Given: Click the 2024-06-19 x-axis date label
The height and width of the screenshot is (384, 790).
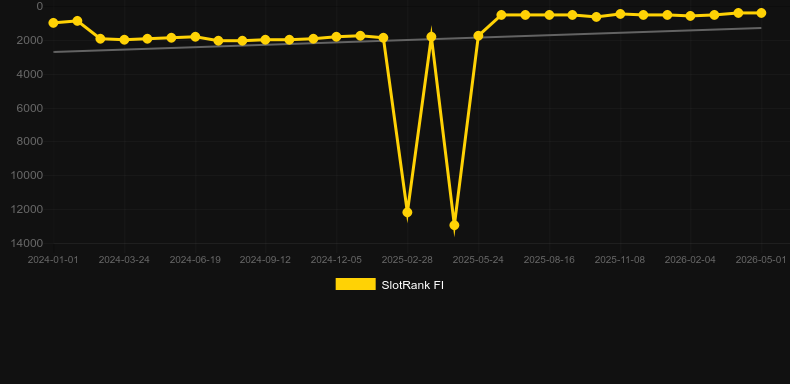Looking at the screenshot, I should click(195, 260).
